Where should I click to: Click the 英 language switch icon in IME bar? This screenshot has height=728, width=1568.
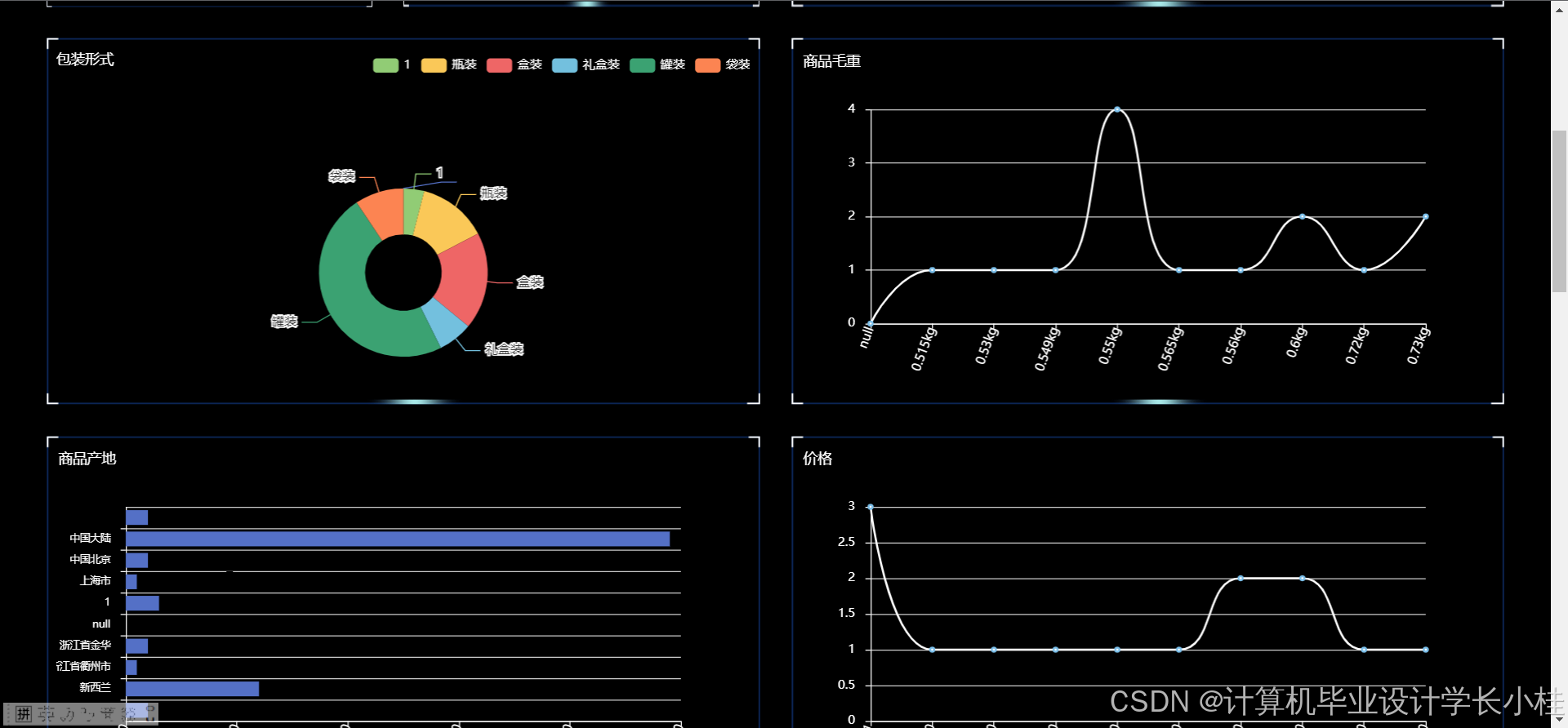[x=47, y=715]
